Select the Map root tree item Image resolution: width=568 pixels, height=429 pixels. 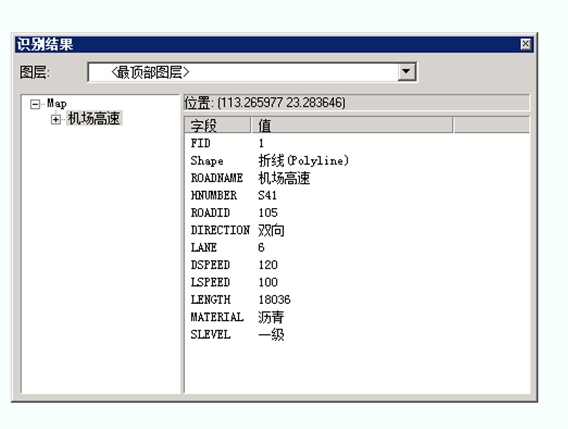[57, 104]
